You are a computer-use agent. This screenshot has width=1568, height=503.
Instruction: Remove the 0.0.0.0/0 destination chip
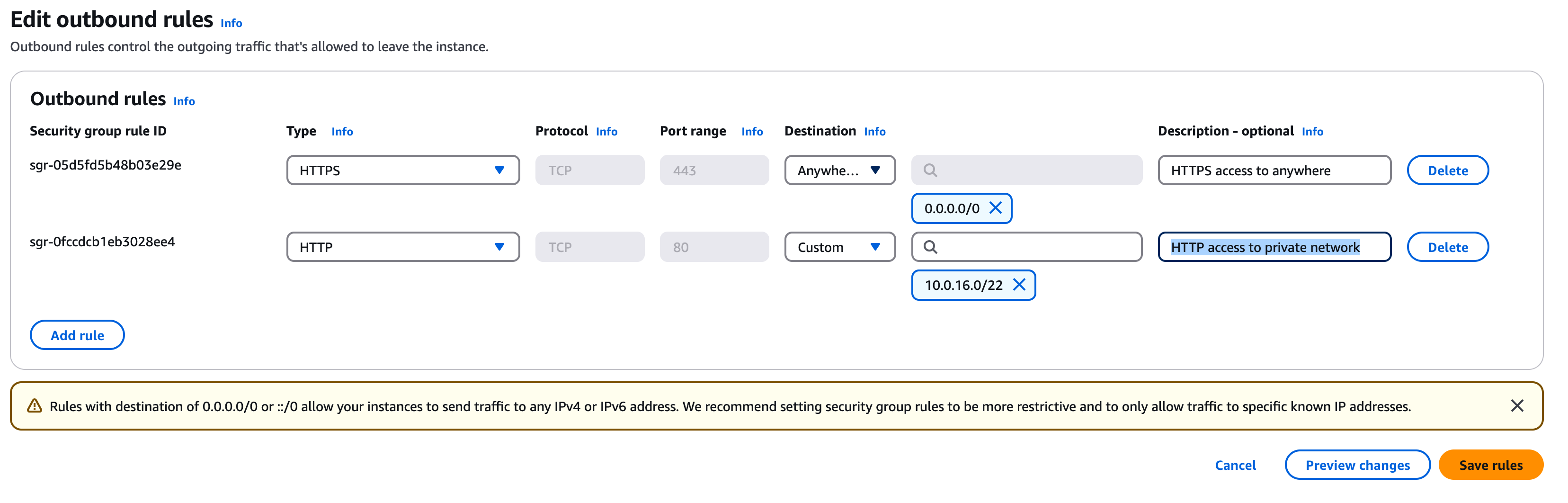pos(995,208)
